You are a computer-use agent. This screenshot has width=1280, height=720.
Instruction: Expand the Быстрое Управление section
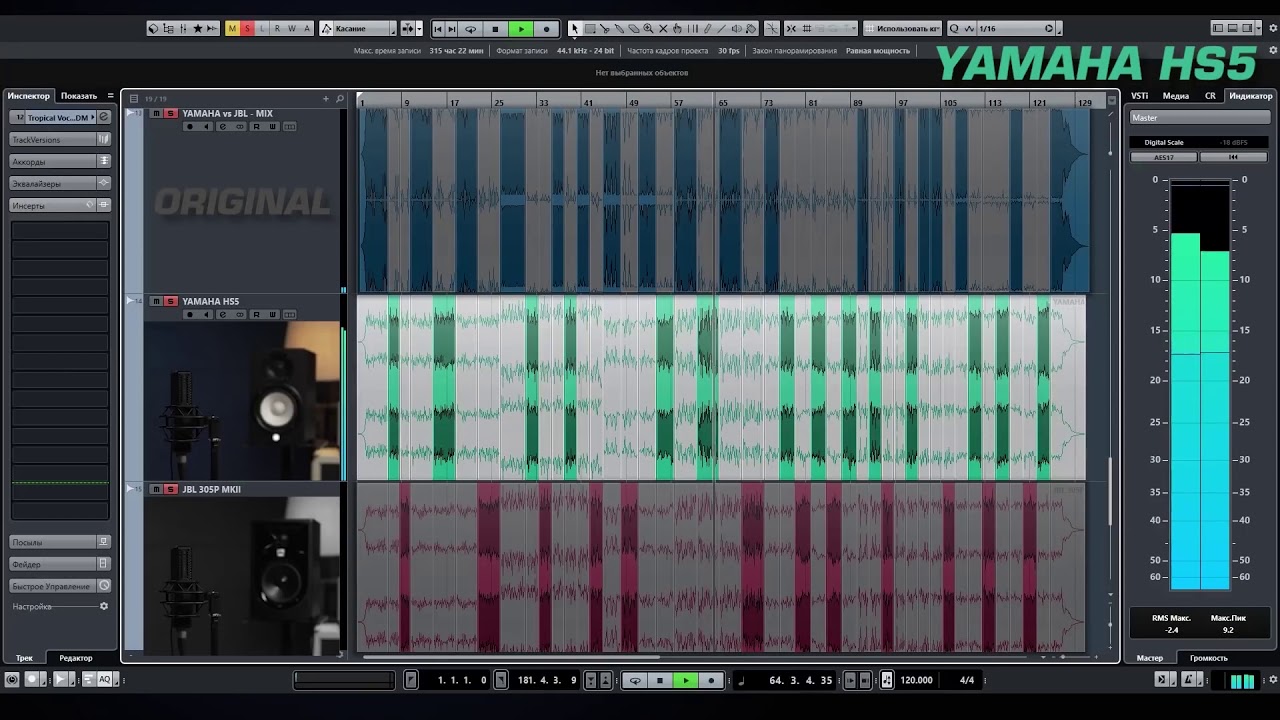(x=60, y=586)
